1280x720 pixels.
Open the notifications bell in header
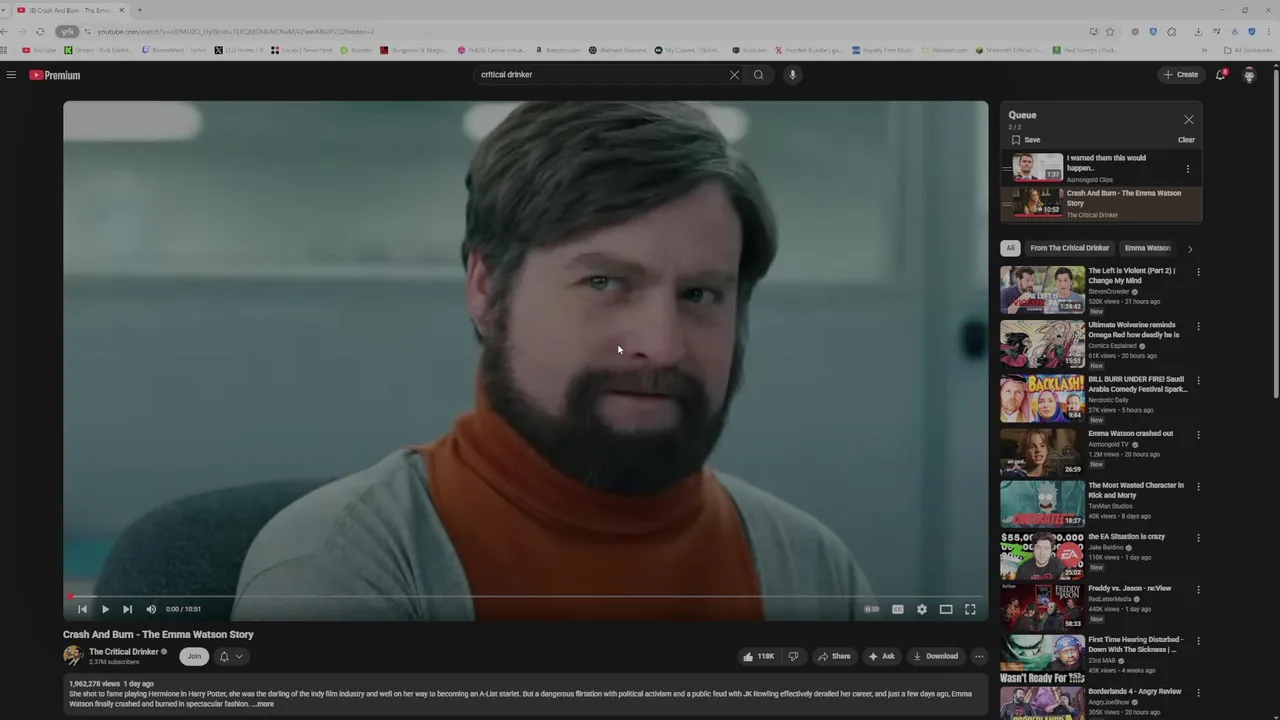click(1220, 75)
